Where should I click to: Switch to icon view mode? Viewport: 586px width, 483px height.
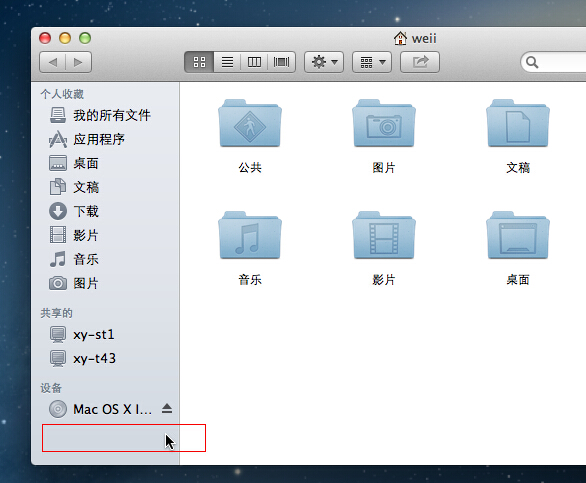[199, 62]
